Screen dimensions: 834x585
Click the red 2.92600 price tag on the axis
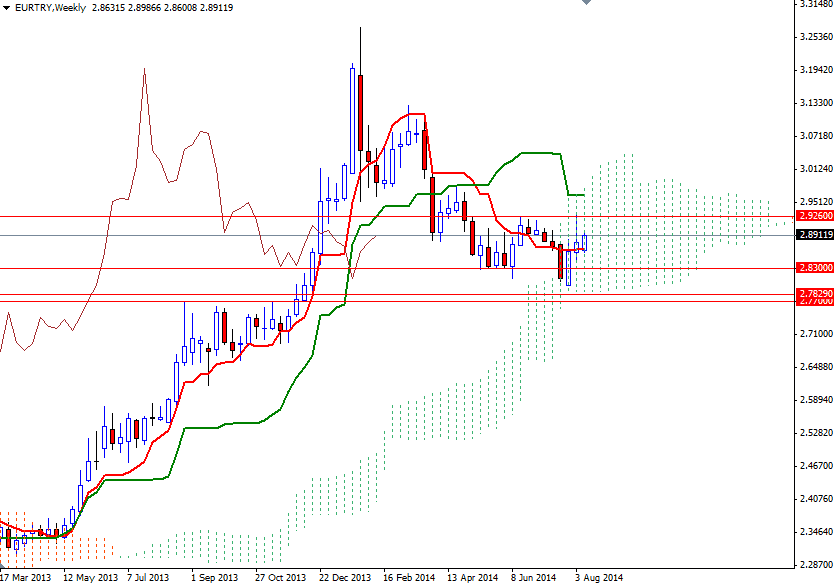[x=810, y=214]
